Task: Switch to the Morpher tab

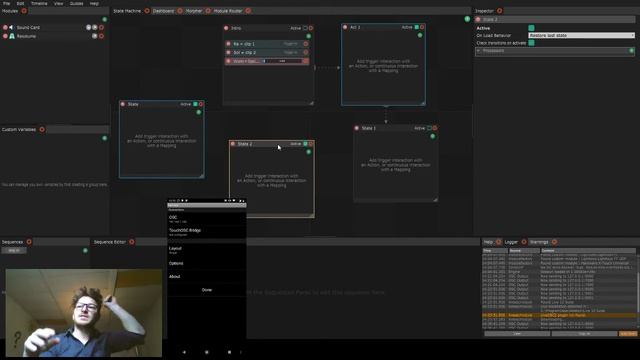Action: (194, 11)
